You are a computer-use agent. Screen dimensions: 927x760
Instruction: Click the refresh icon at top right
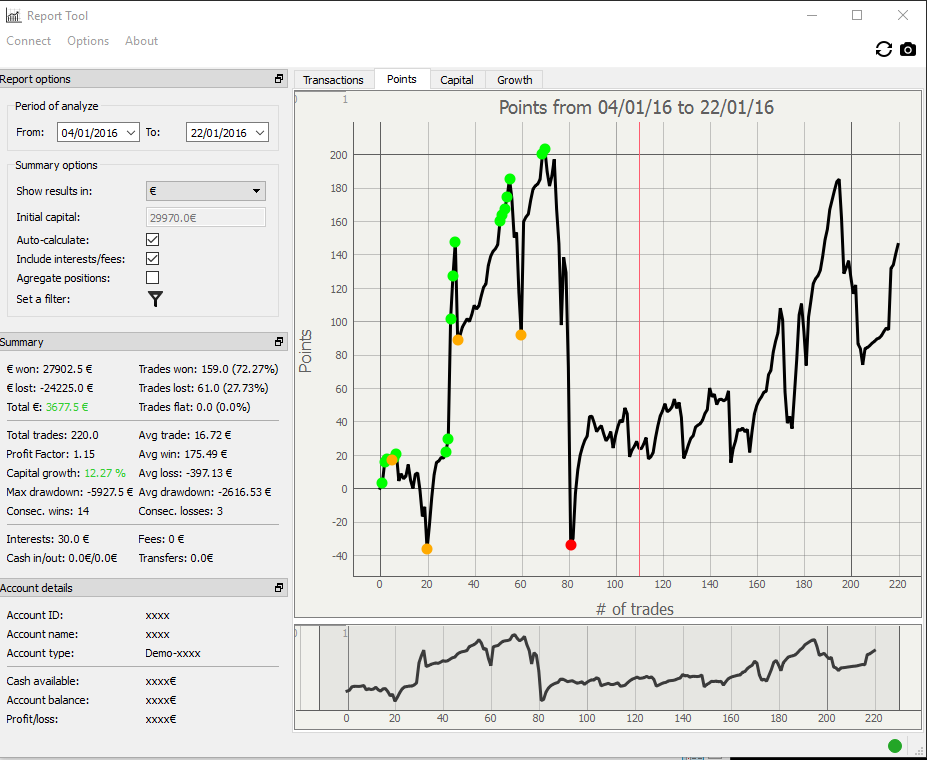coord(883,49)
